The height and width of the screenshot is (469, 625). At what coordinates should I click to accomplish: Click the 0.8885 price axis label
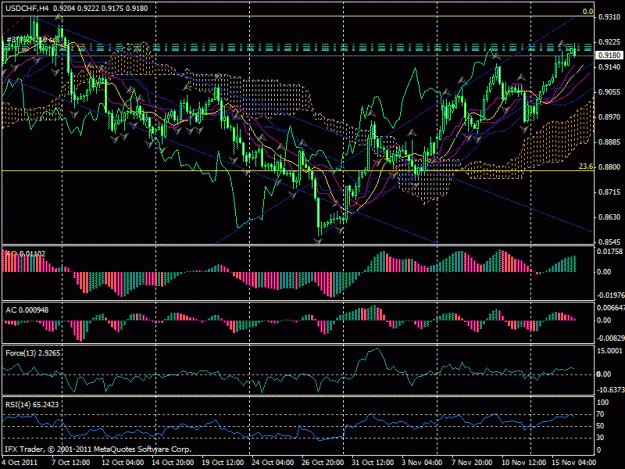click(x=609, y=142)
